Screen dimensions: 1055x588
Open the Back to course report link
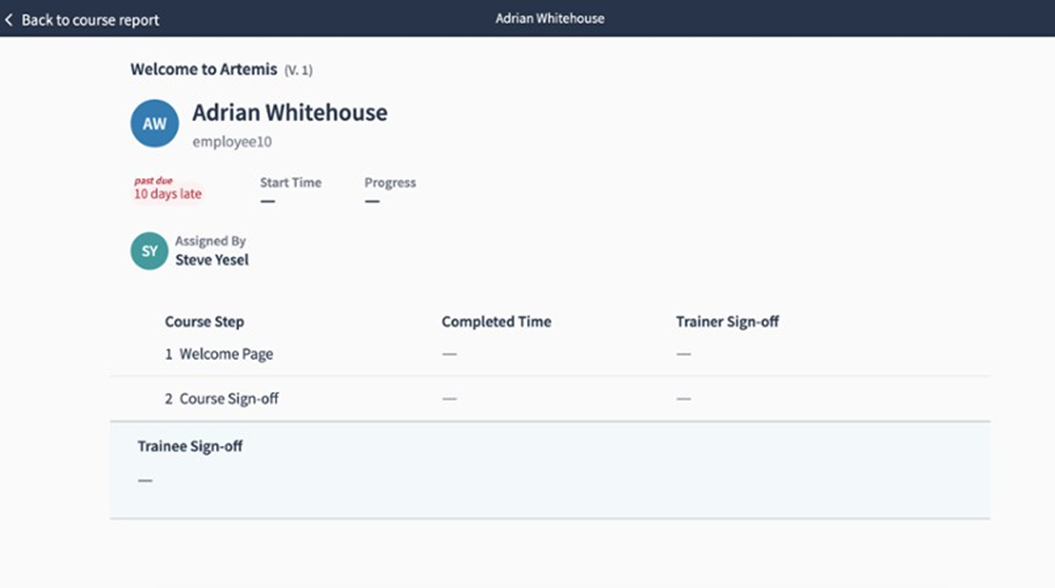coord(90,20)
